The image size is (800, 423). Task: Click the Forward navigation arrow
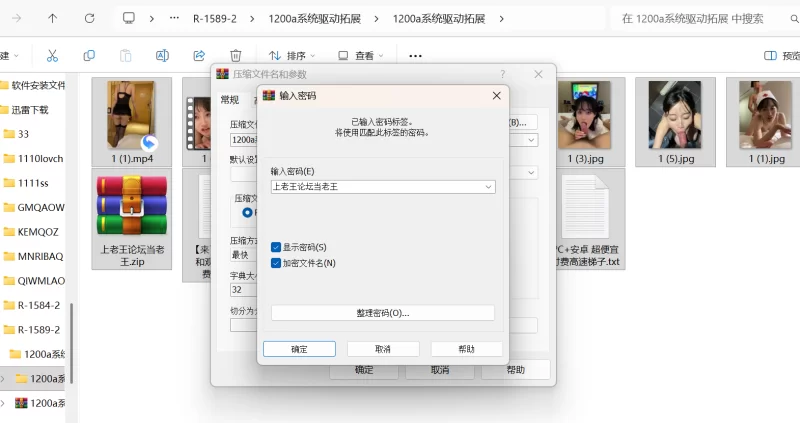click(16, 18)
